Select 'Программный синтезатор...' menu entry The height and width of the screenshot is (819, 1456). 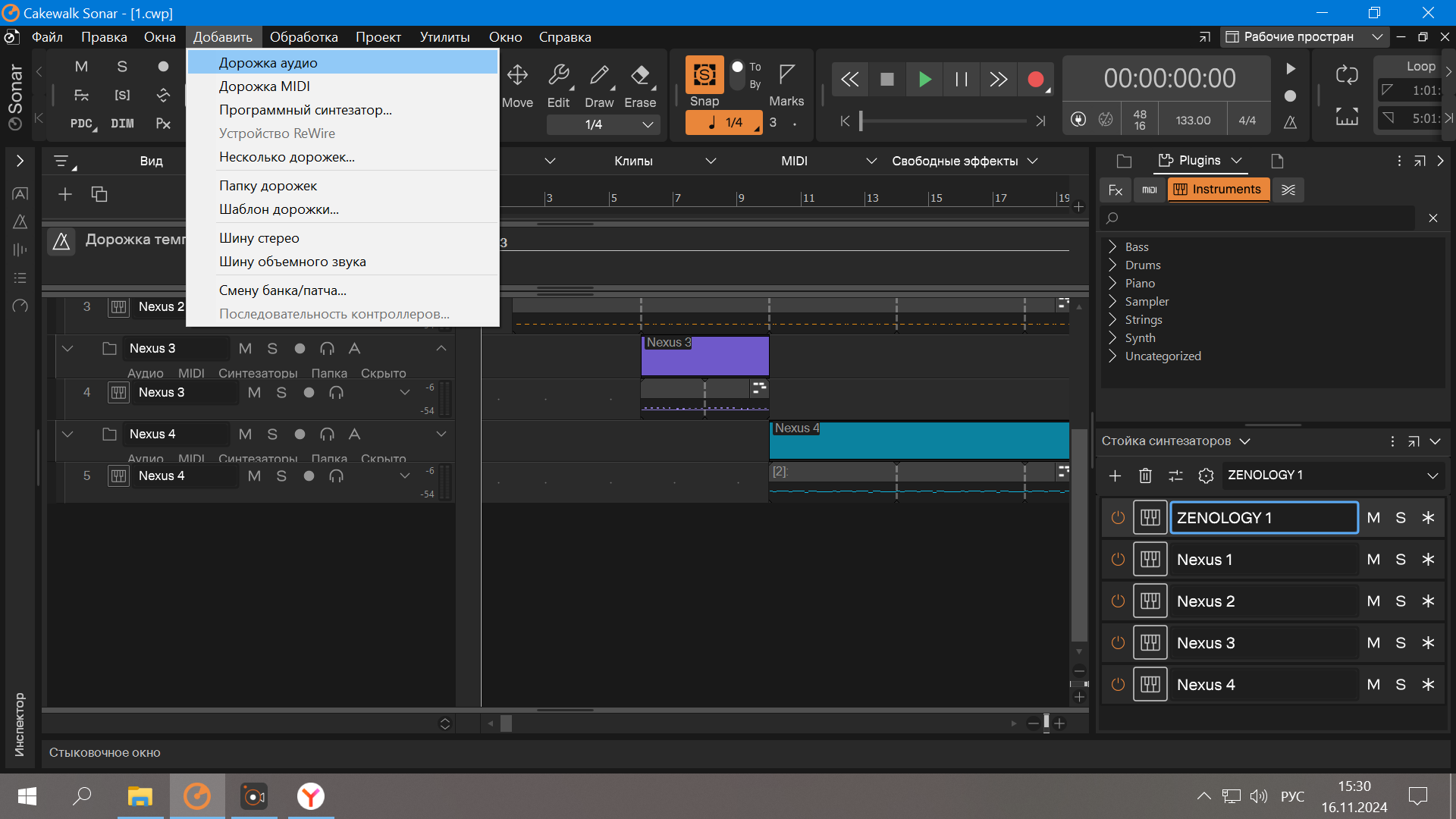click(x=343, y=110)
